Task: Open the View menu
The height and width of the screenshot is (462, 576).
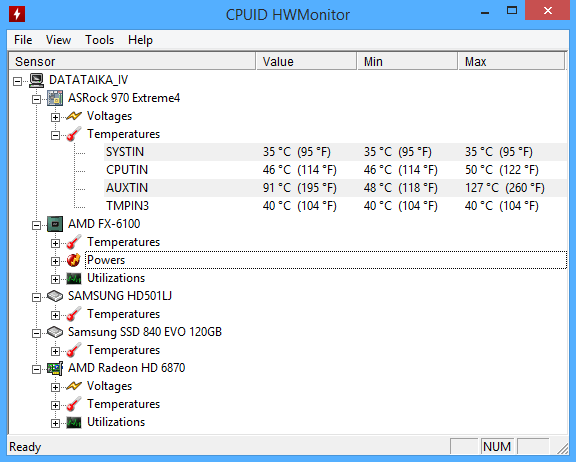Action: pos(58,40)
